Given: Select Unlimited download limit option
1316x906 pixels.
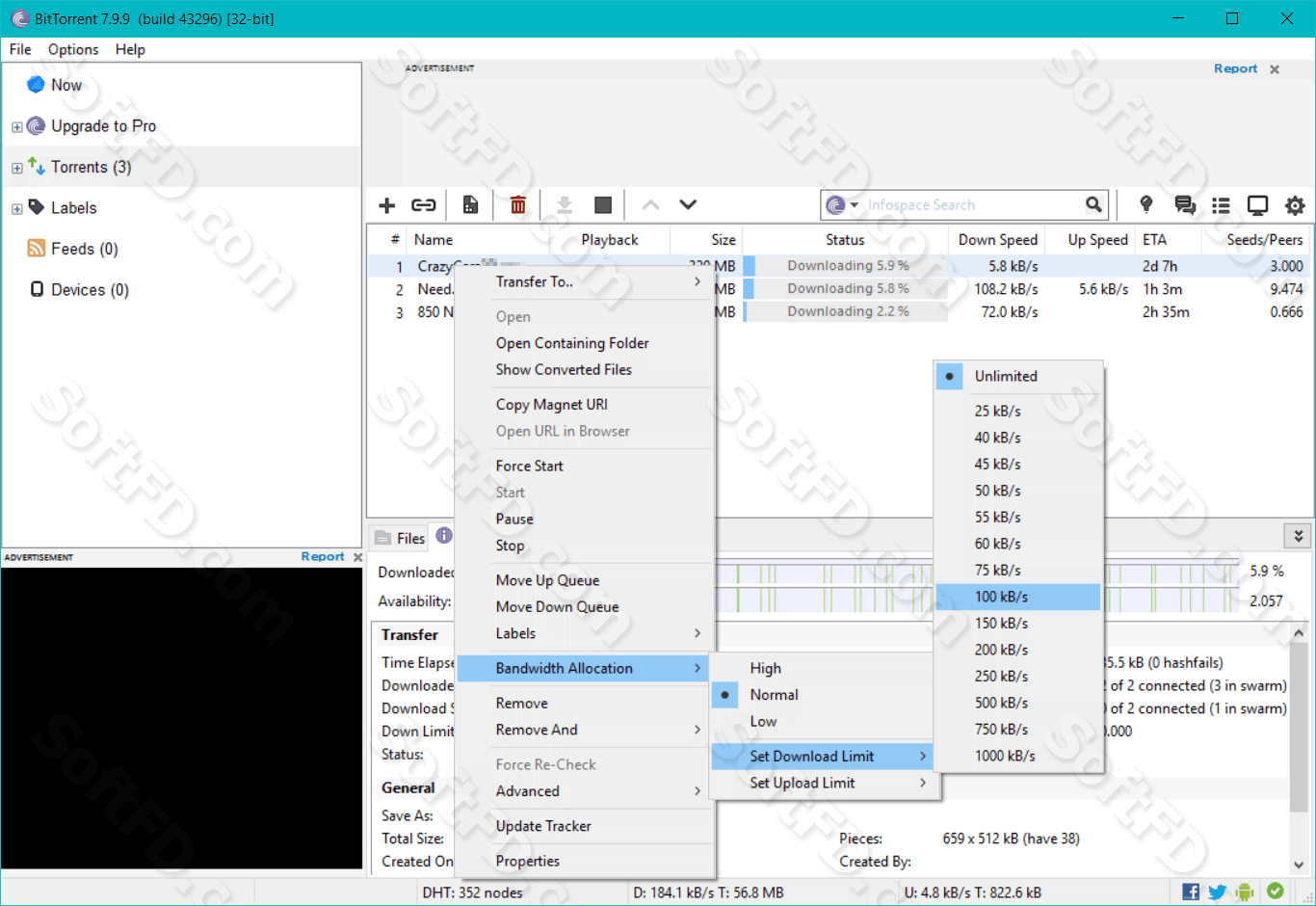Looking at the screenshot, I should [x=1018, y=376].
